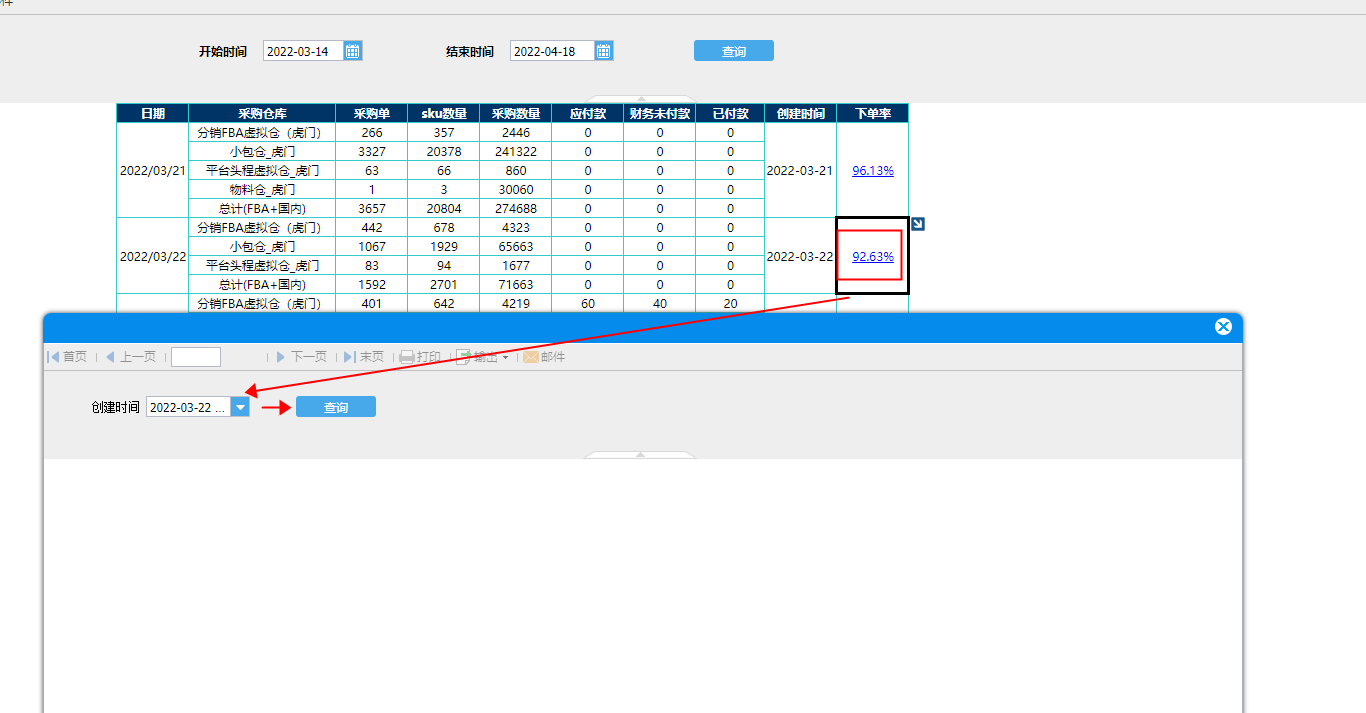The image size is (1366, 713).
Task: Go to last page 末页 in popup
Action: 364,357
